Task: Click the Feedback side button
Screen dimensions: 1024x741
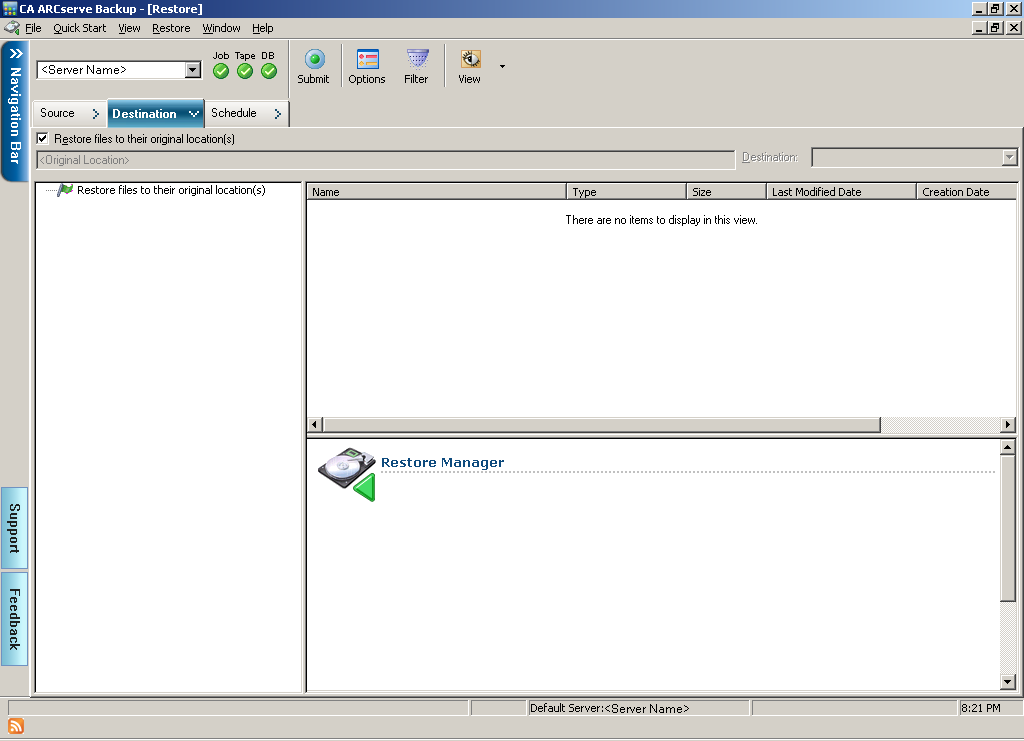Action: (15, 619)
